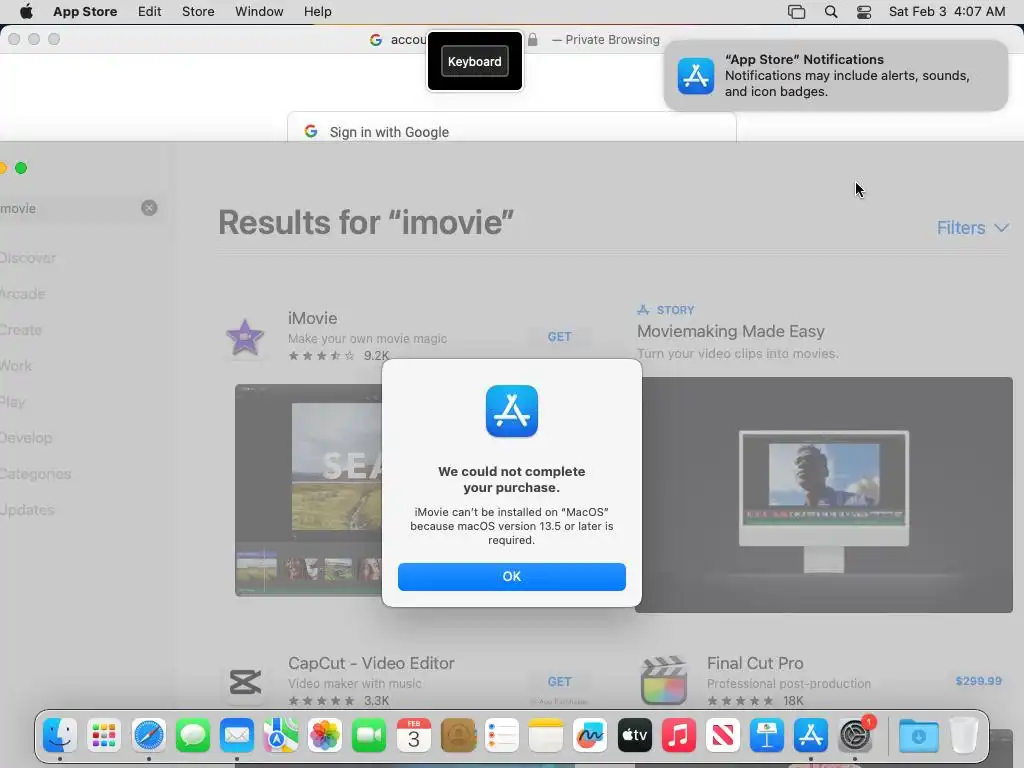Click the CapCut app icon
The image size is (1024, 768).
[x=245, y=682]
